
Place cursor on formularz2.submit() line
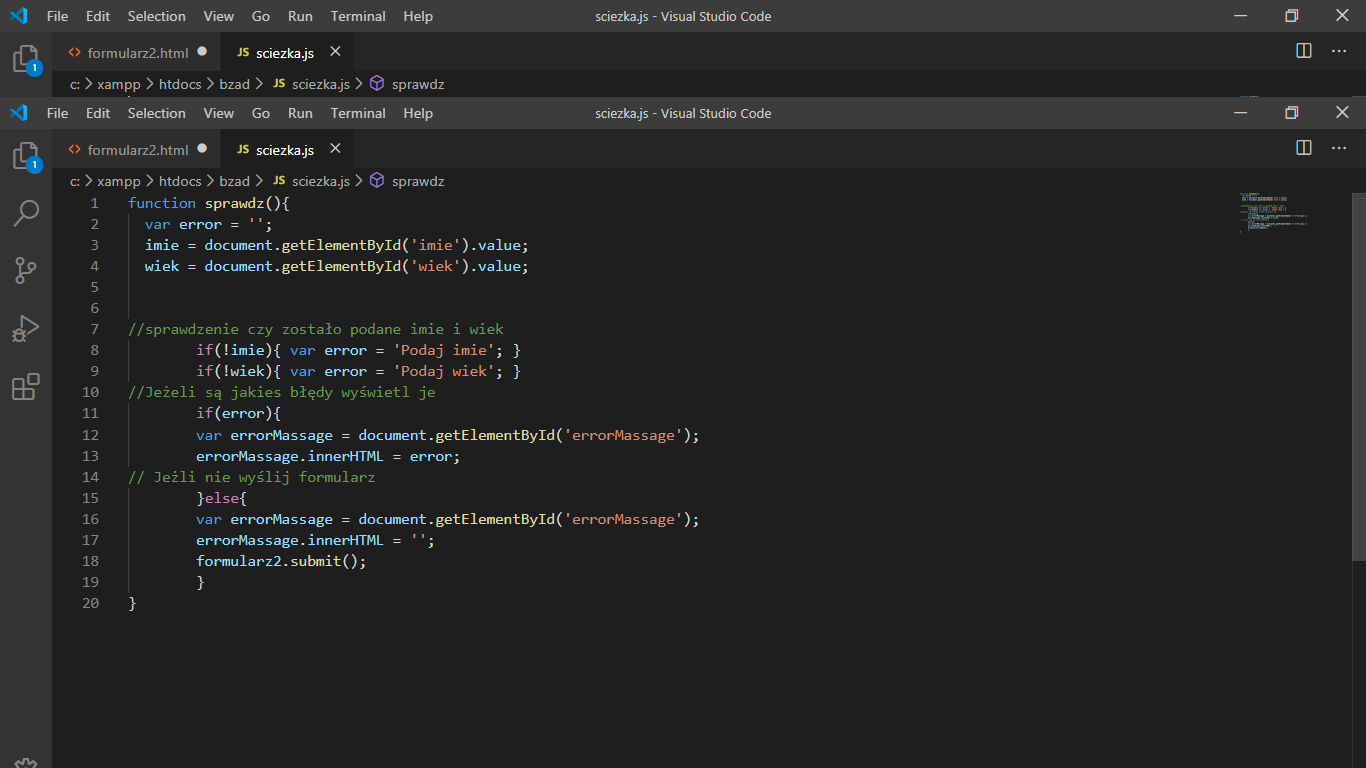click(x=281, y=561)
